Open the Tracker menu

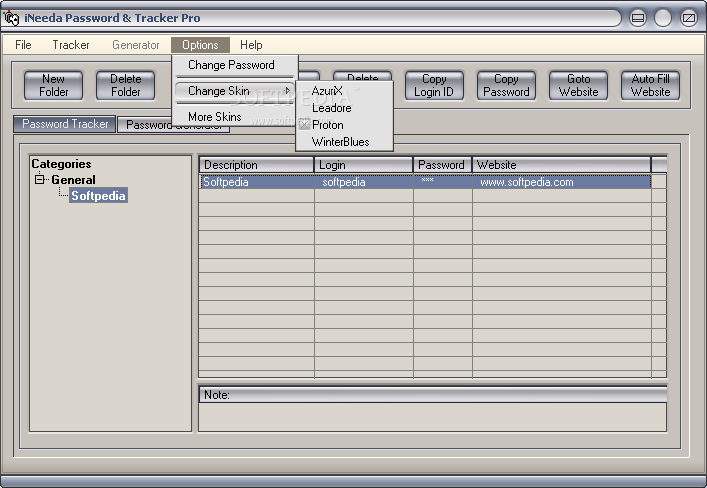coord(71,45)
